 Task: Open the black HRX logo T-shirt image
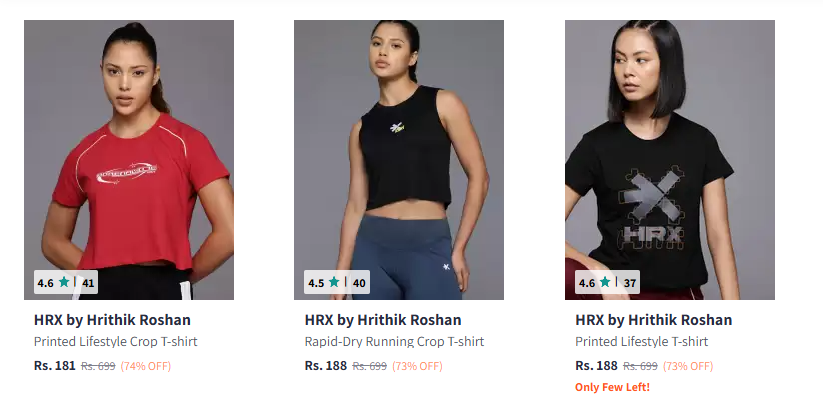tap(670, 160)
